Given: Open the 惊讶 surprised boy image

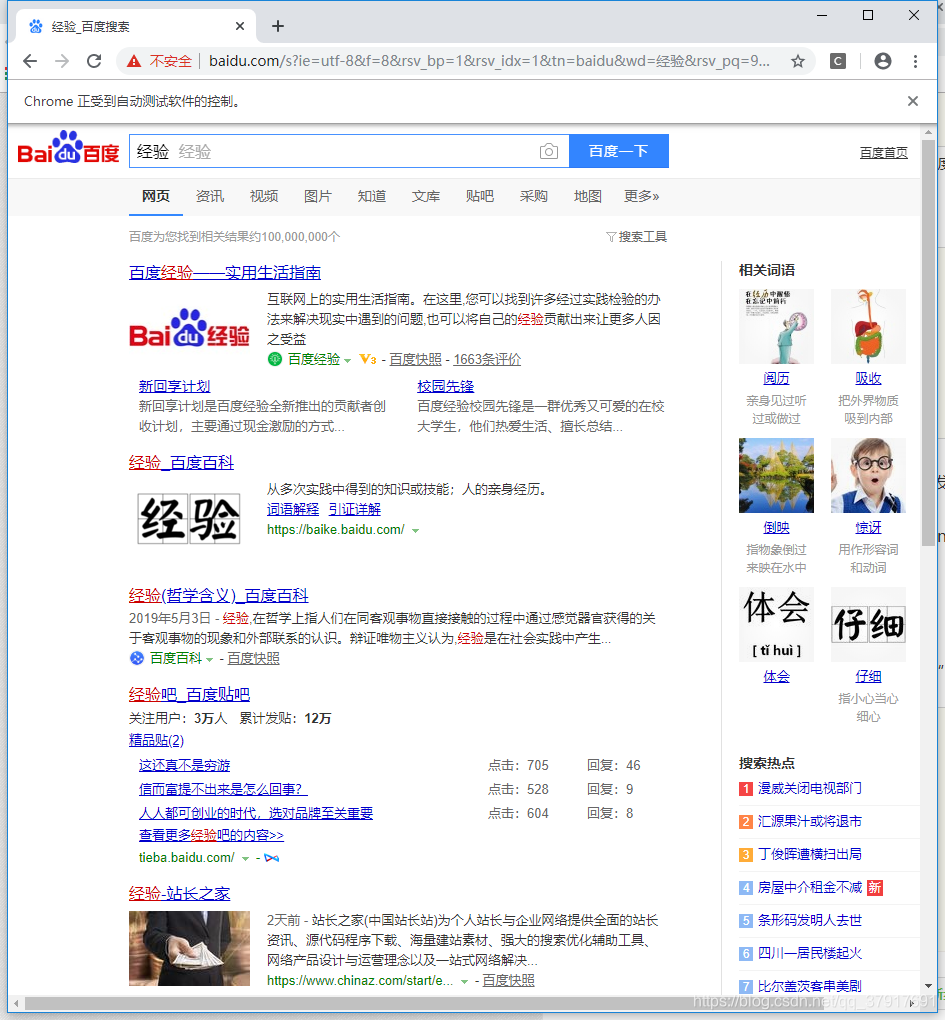Looking at the screenshot, I should [x=868, y=475].
